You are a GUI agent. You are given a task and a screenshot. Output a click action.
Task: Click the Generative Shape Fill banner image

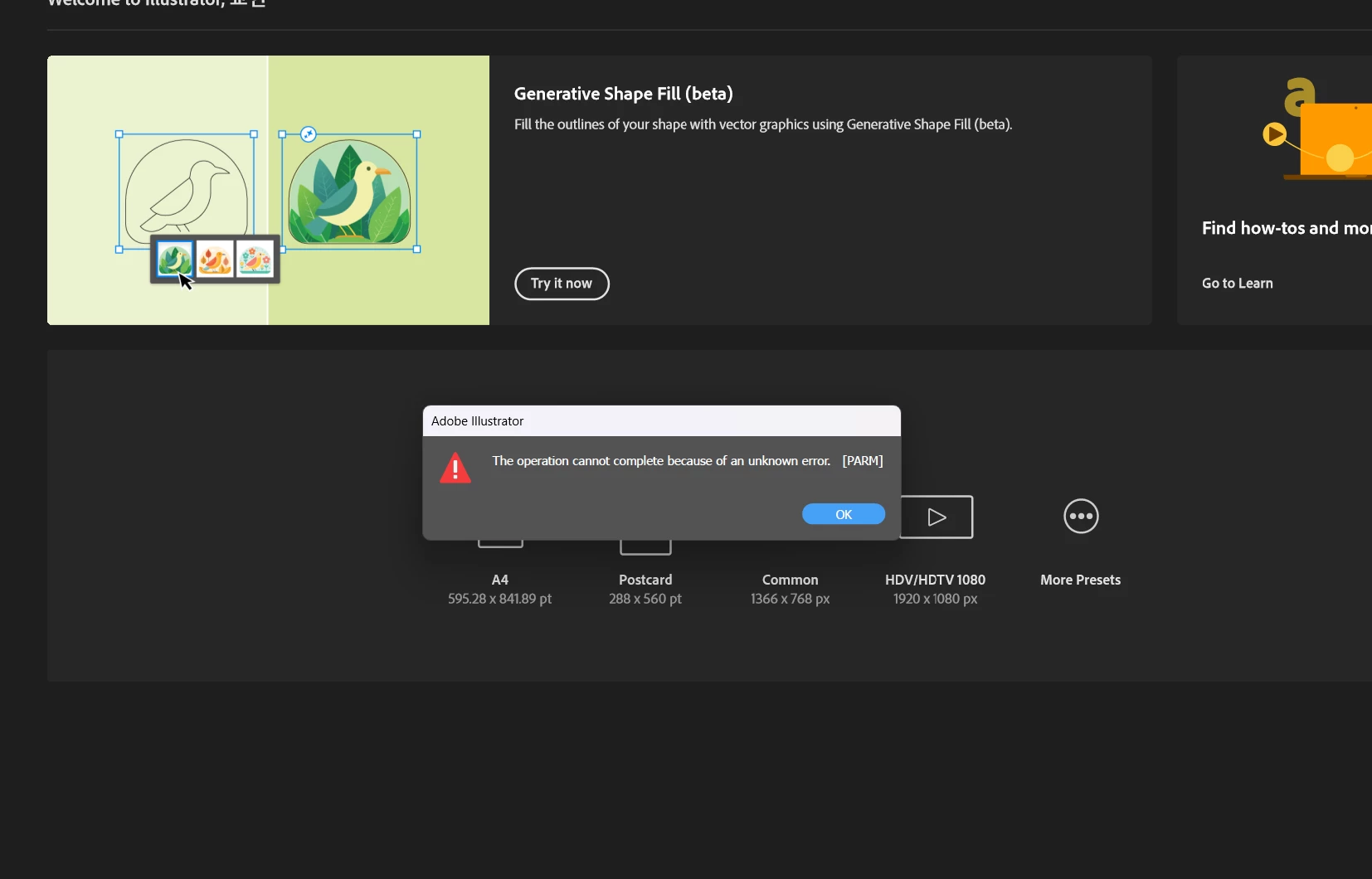268,190
